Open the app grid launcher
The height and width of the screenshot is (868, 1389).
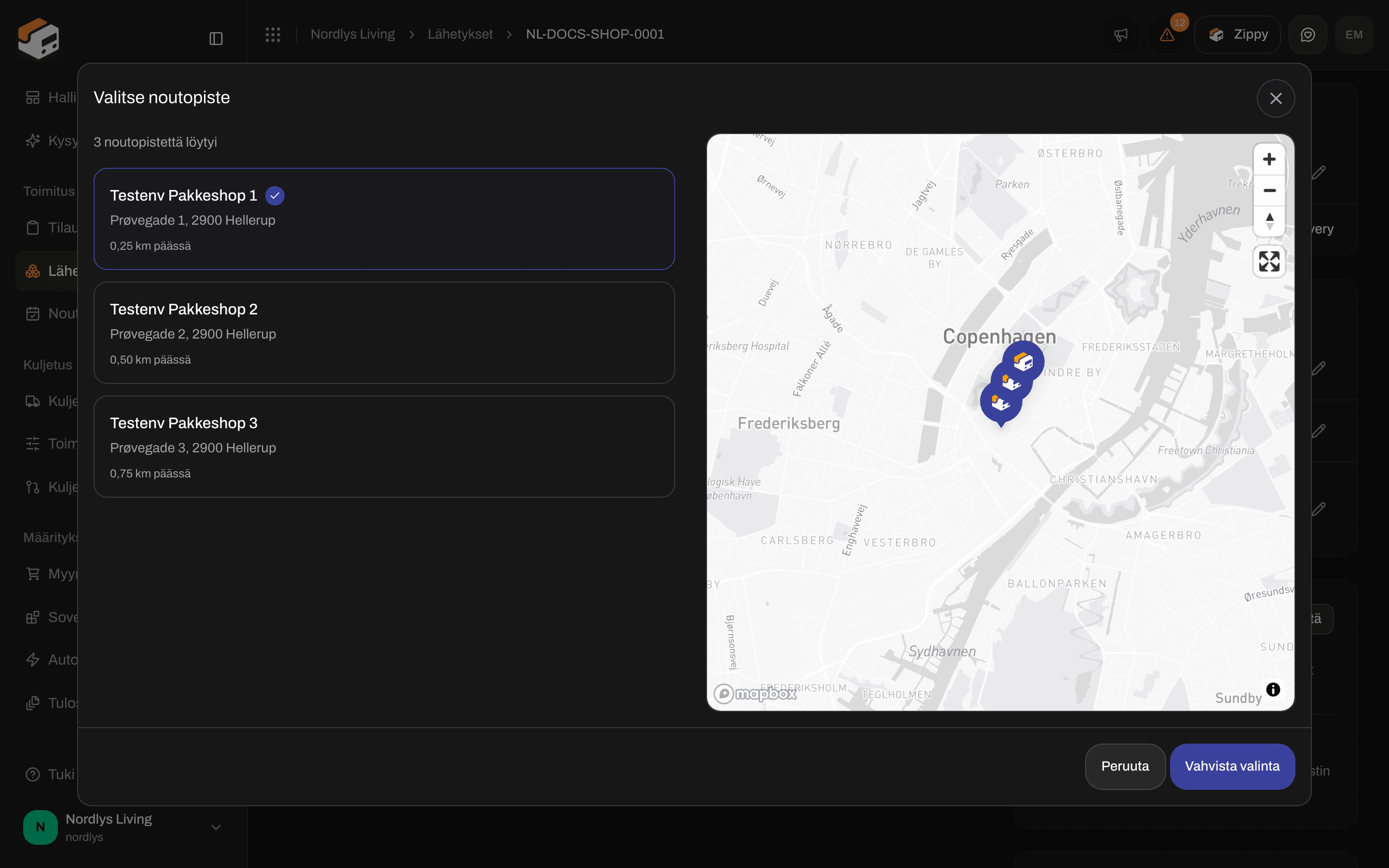(273, 34)
